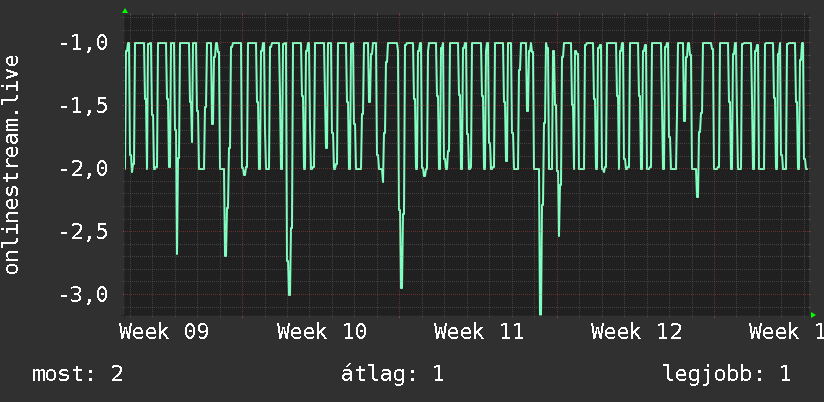Click the onlinestream.live vertical axis title
824x402 pixels.
[12, 164]
